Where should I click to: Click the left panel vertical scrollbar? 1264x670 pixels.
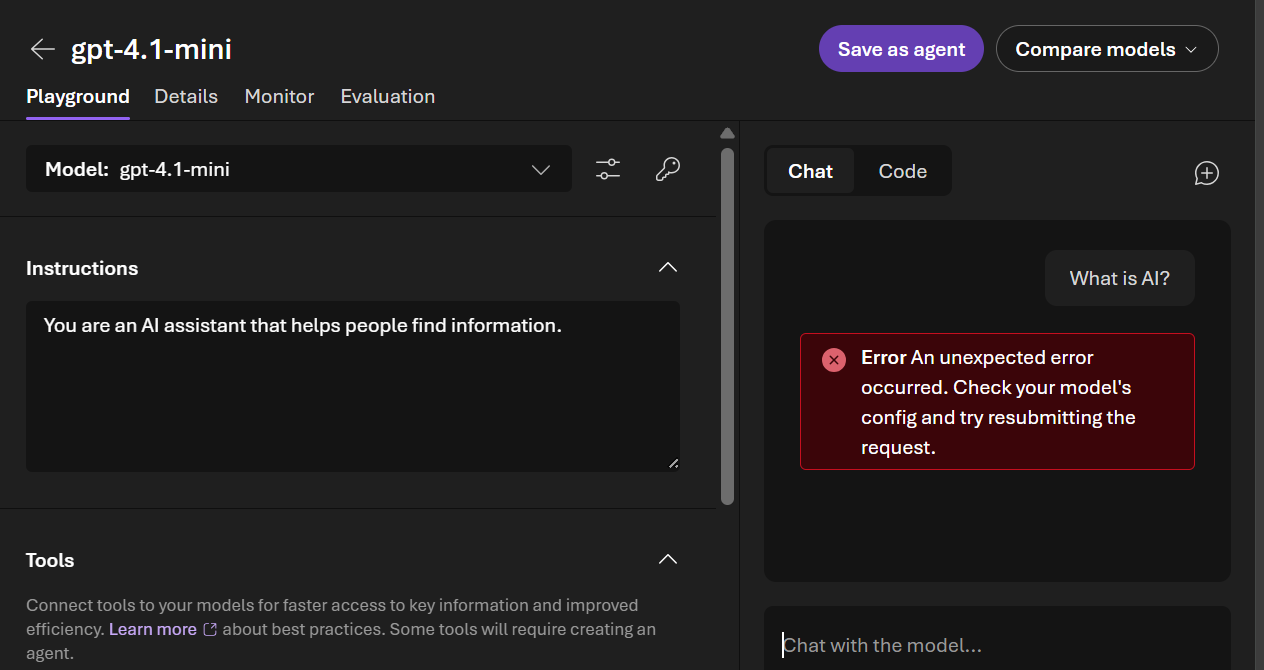(x=727, y=325)
